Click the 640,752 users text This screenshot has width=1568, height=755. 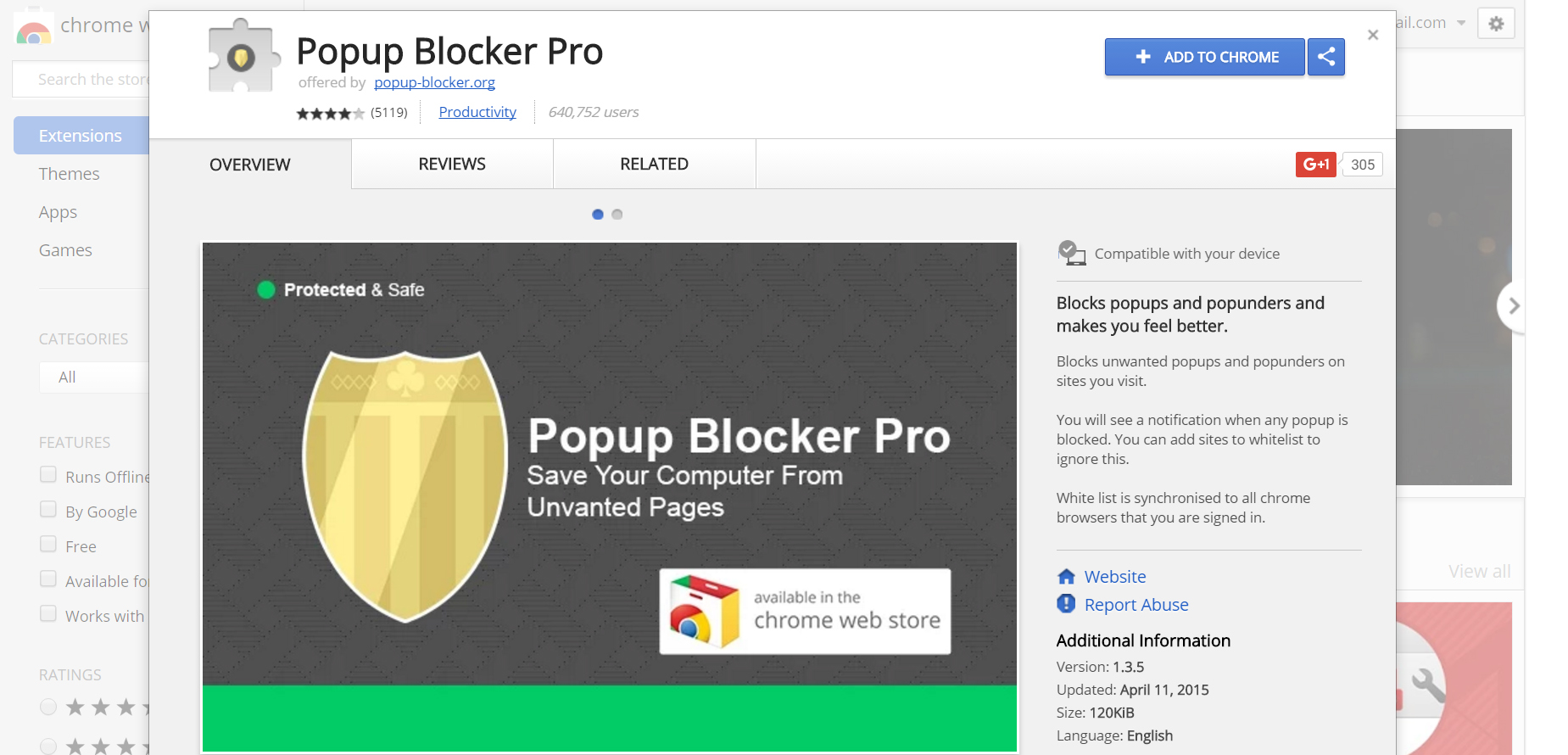[x=594, y=112]
